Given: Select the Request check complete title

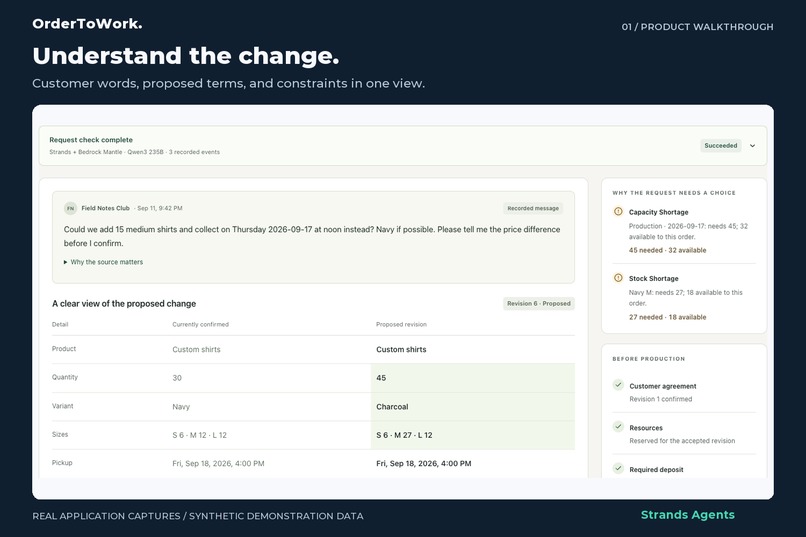Looking at the screenshot, I should [x=91, y=140].
